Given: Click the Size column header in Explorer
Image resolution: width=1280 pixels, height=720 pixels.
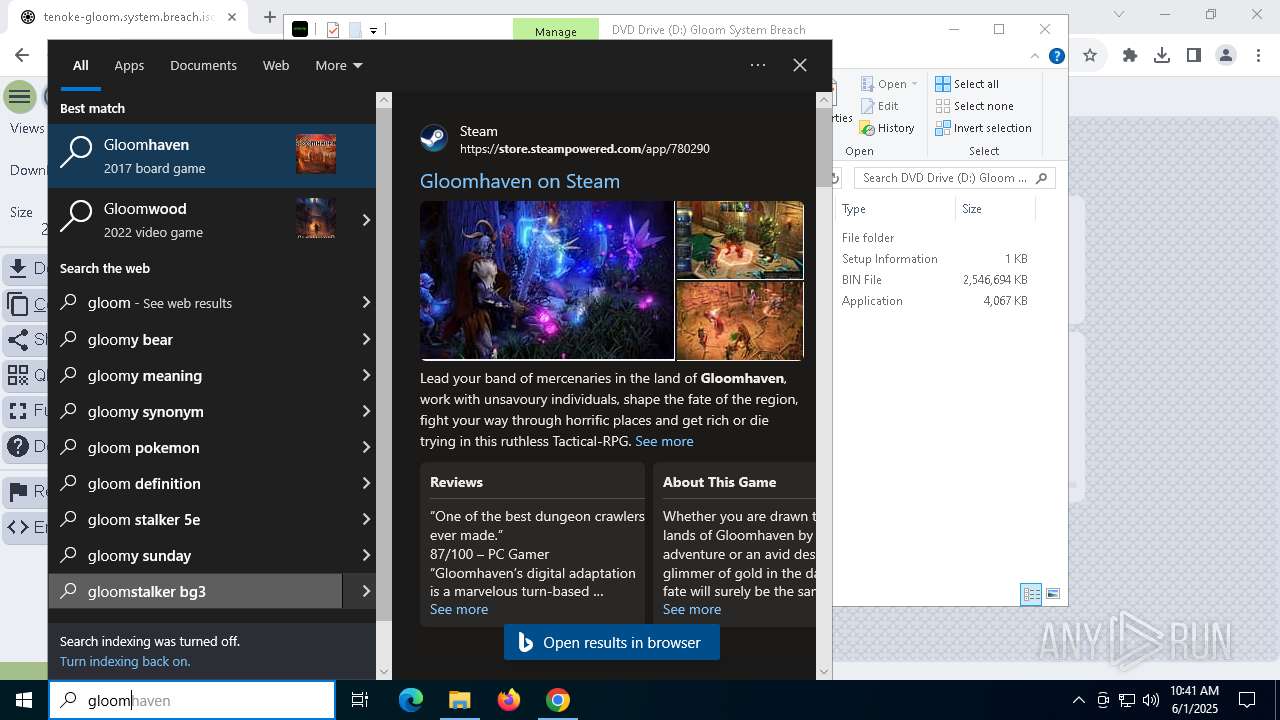Looking at the screenshot, I should (994, 209).
